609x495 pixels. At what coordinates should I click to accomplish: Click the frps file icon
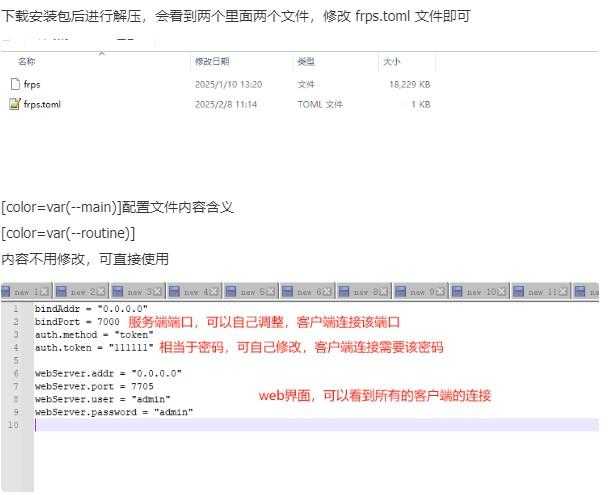point(14,84)
